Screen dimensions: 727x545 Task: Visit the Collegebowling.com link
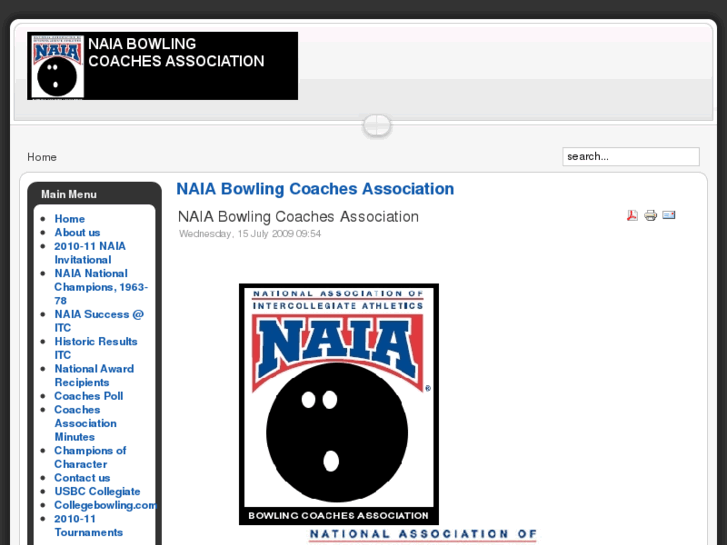point(105,505)
